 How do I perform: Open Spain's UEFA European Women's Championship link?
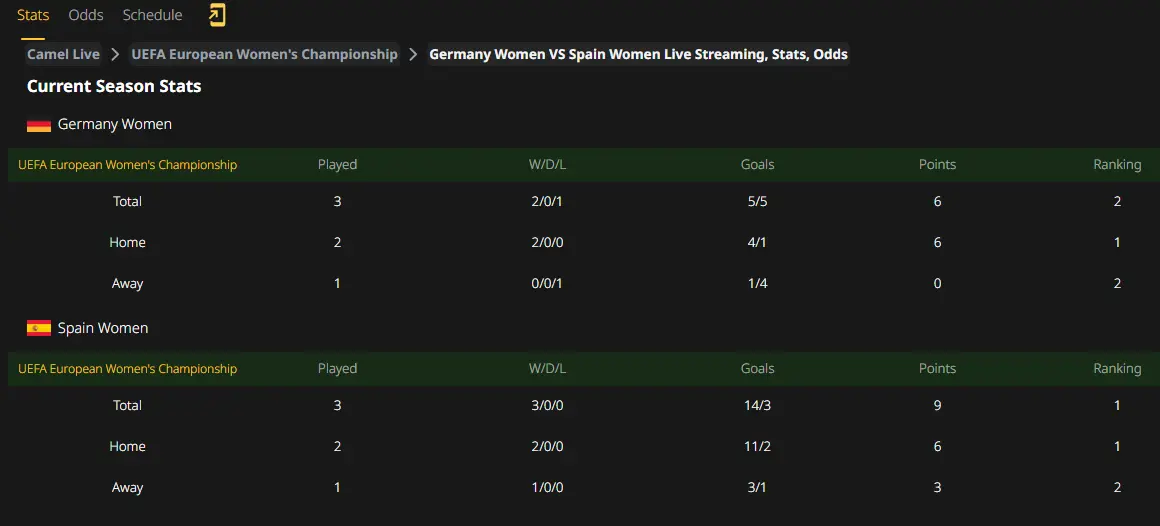pos(127,368)
